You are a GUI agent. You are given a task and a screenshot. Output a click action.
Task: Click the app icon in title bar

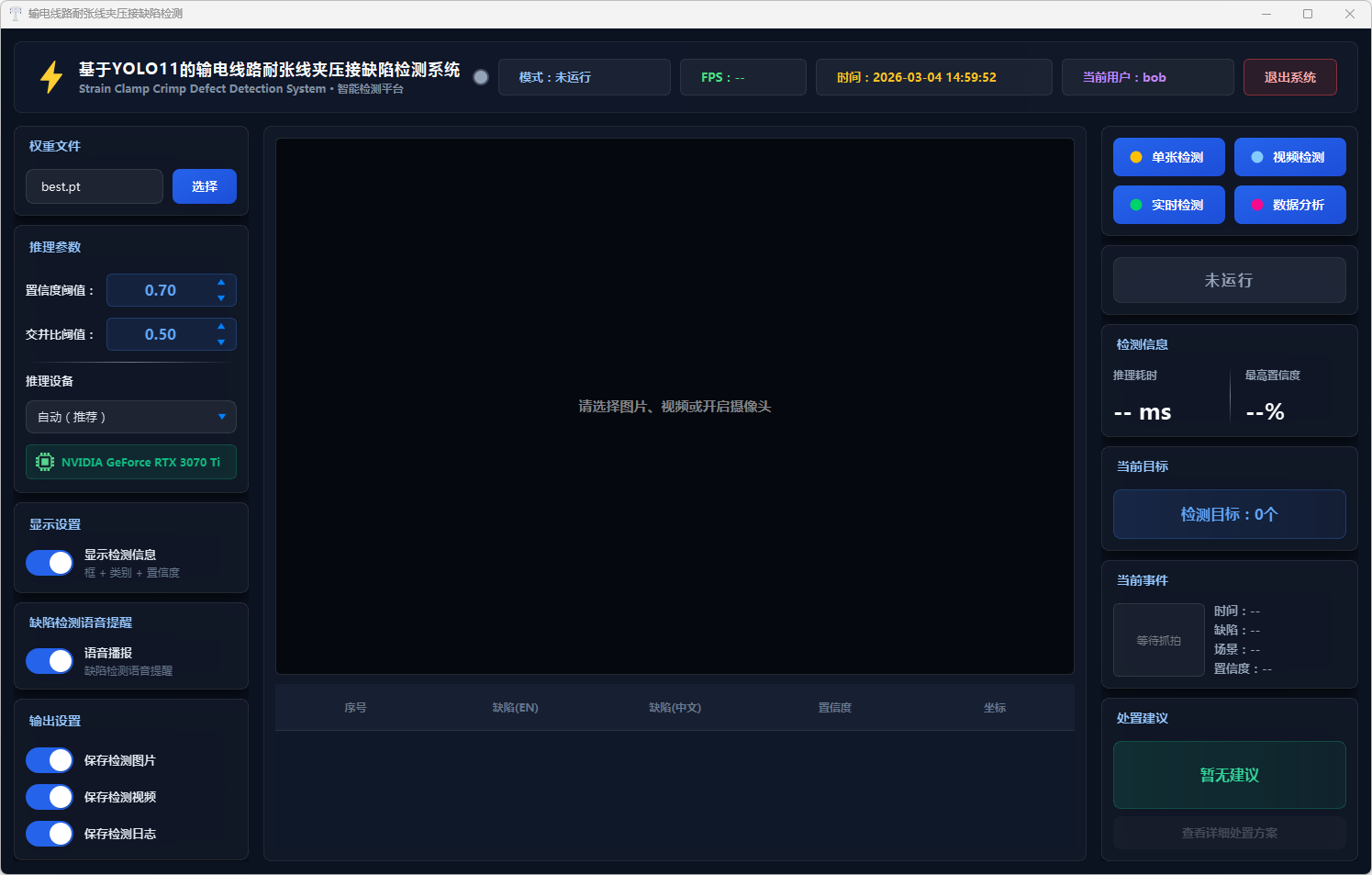[15, 14]
